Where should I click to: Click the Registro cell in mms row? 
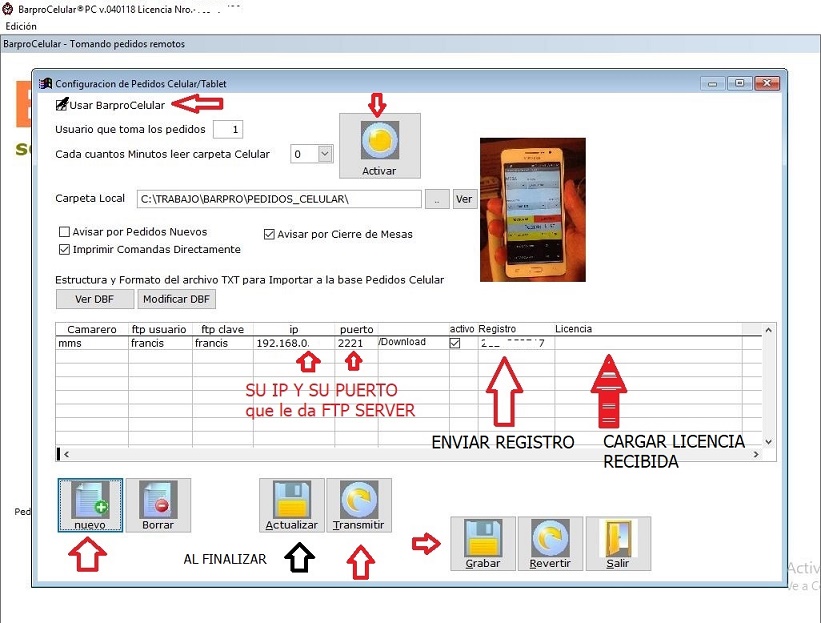point(516,343)
